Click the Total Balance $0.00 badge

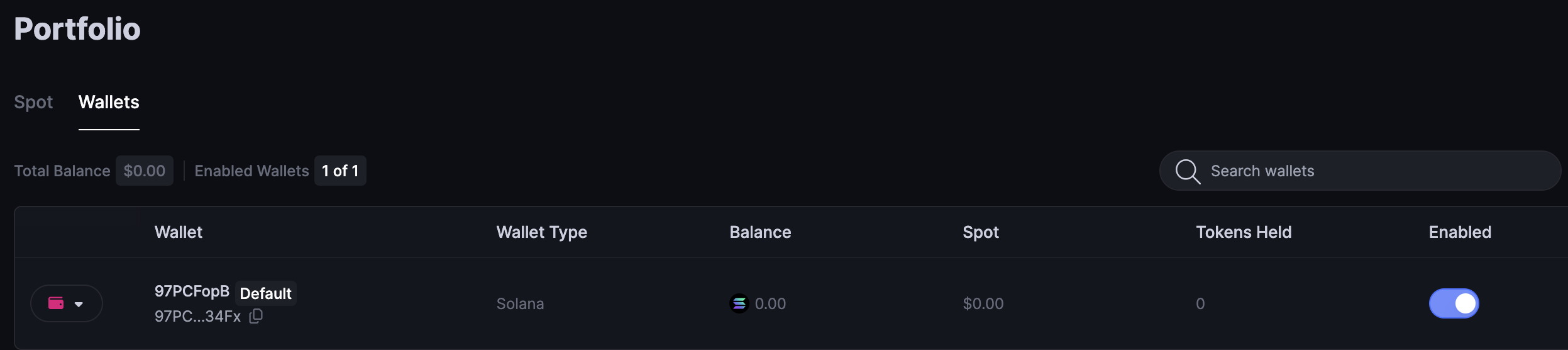click(x=144, y=171)
